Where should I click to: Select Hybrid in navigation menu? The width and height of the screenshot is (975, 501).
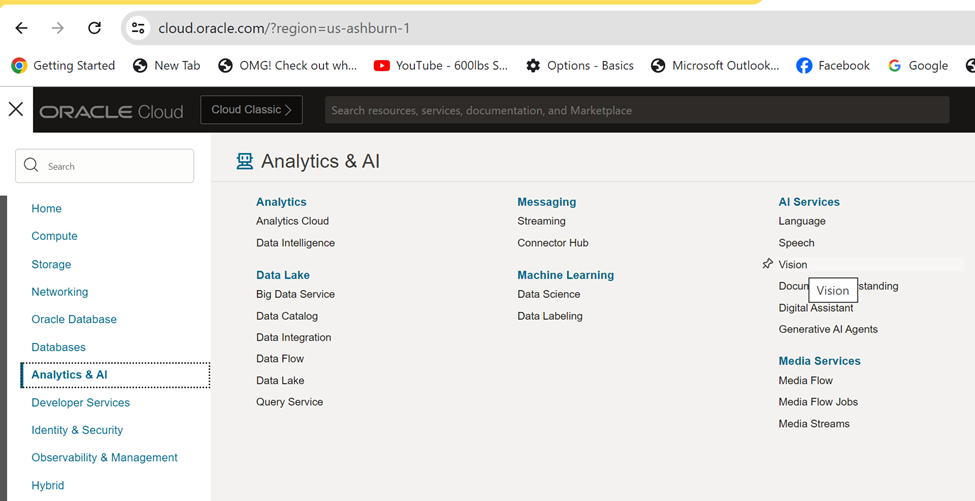[48, 485]
